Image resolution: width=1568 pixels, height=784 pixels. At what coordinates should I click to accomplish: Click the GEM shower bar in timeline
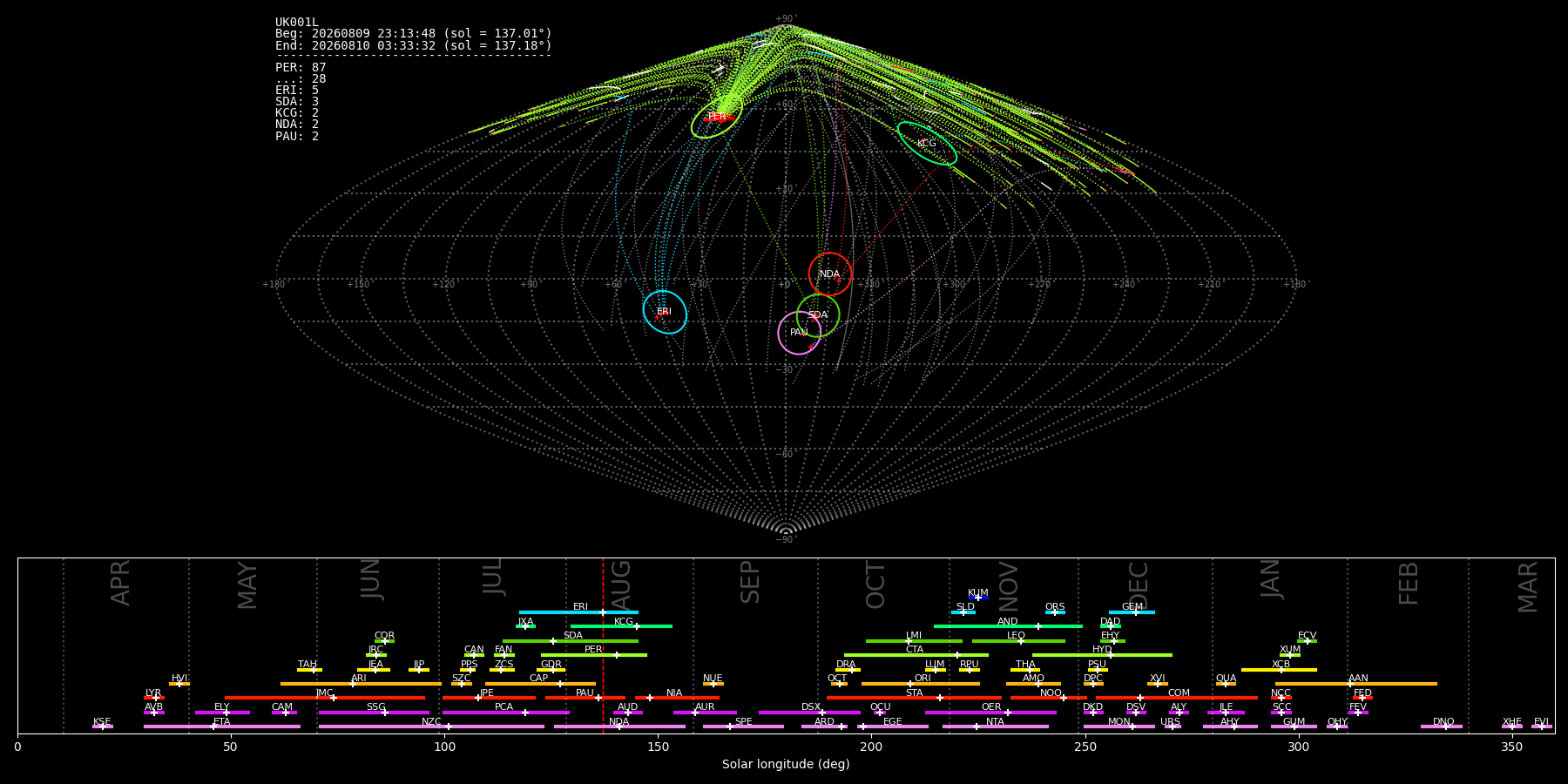[x=1132, y=612]
